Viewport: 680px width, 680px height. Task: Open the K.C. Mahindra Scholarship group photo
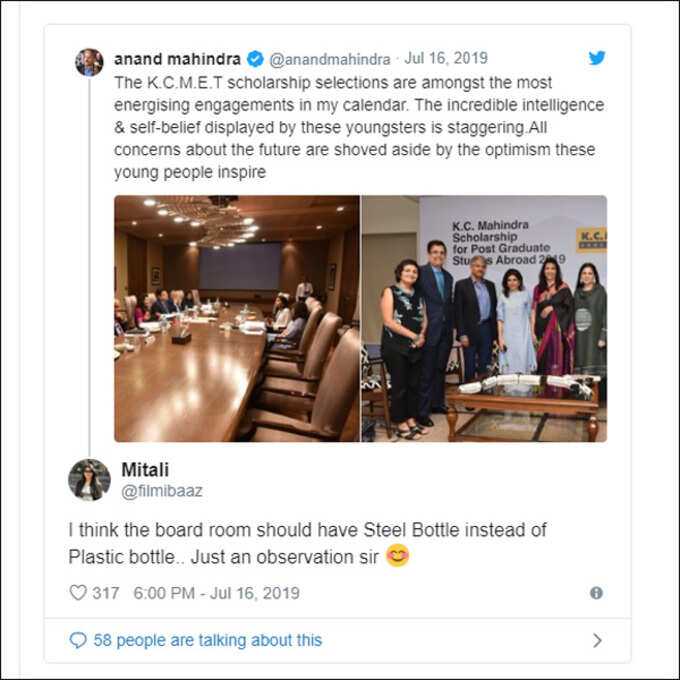484,319
